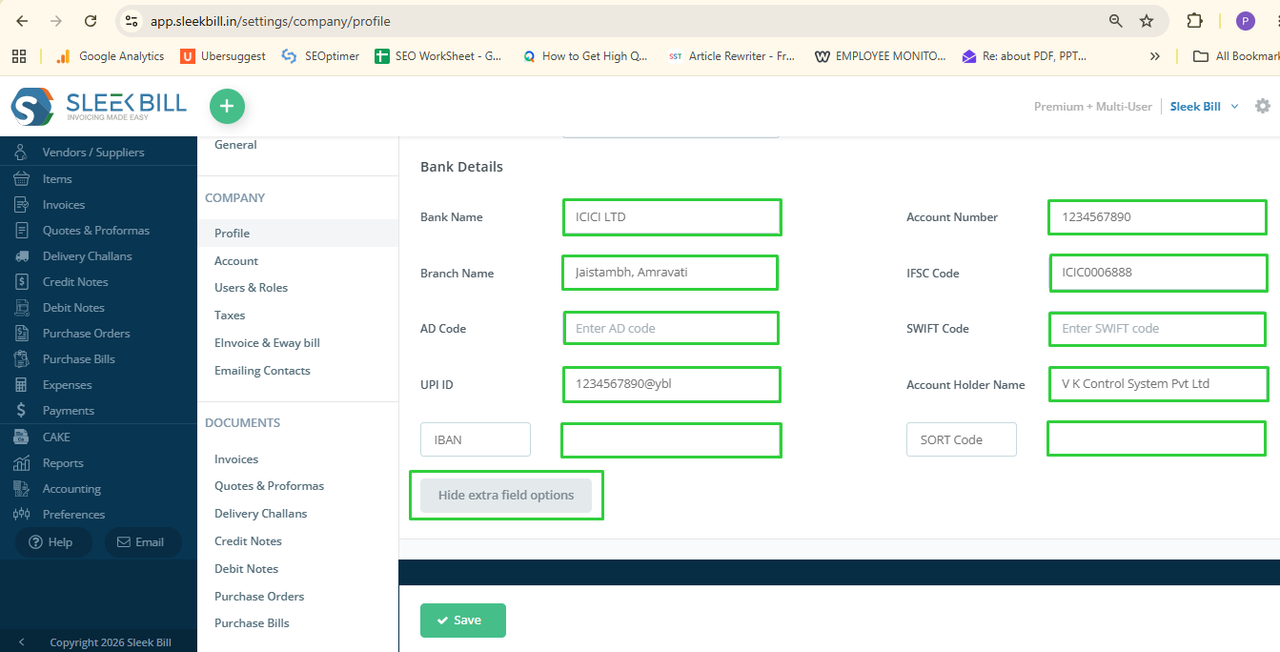Click the Email button in sidebar
This screenshot has width=1280, height=652.
coord(141,542)
